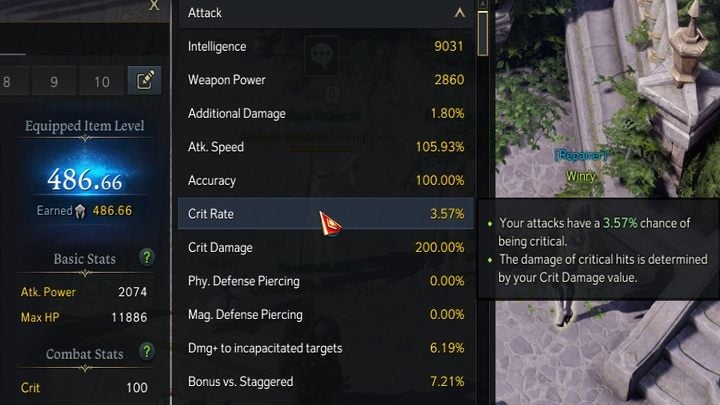This screenshot has width=720, height=405.
Task: Click the Atk. Speed stat row
Action: (326, 147)
